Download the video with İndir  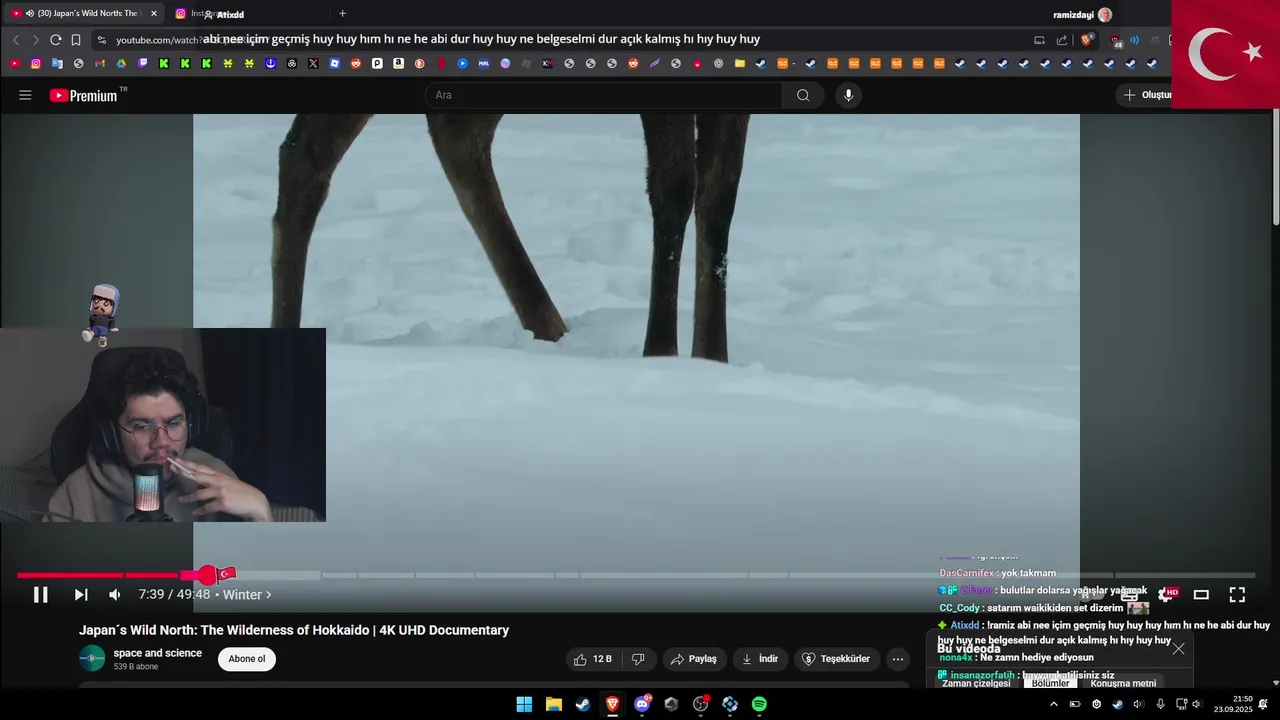760,659
